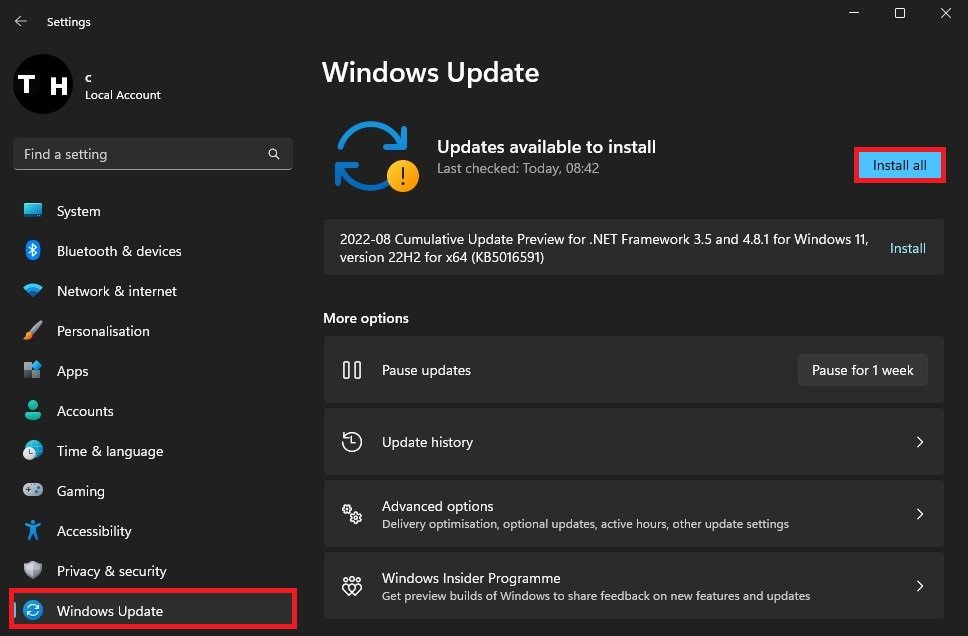Click the Gaming controller icon
The height and width of the screenshot is (636, 968).
click(x=33, y=491)
